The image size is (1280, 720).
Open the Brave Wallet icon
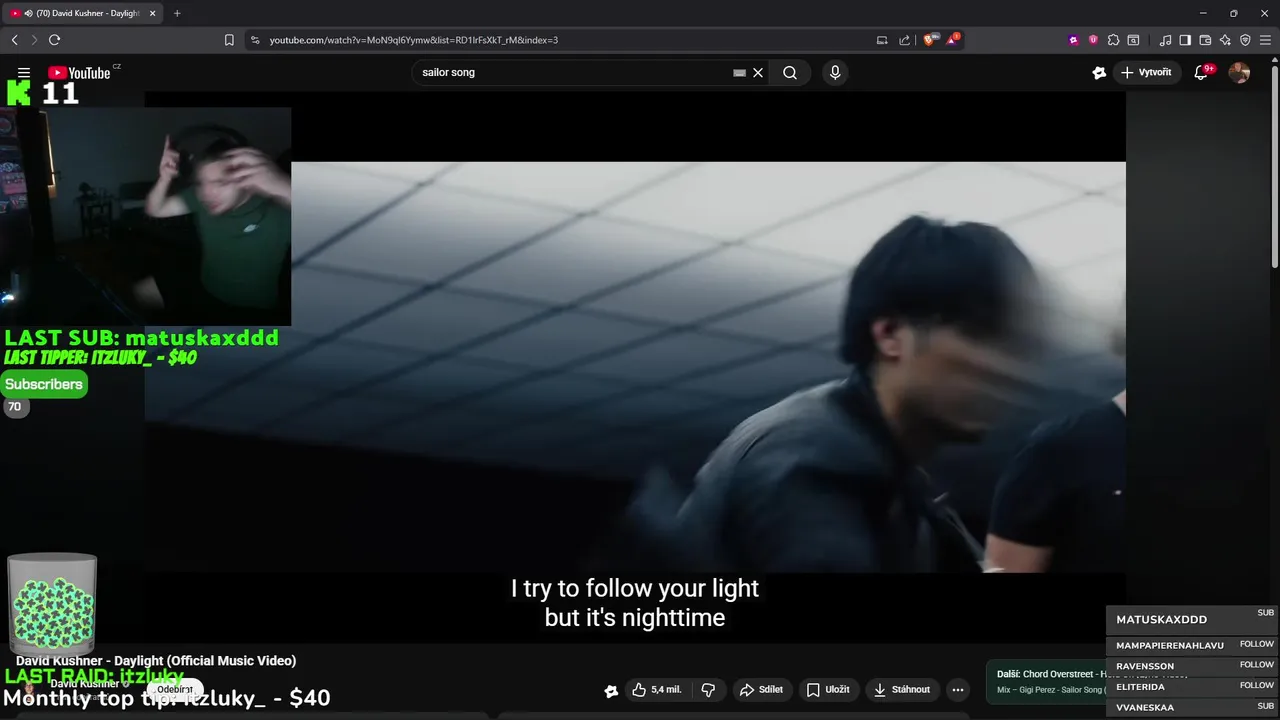(1205, 40)
